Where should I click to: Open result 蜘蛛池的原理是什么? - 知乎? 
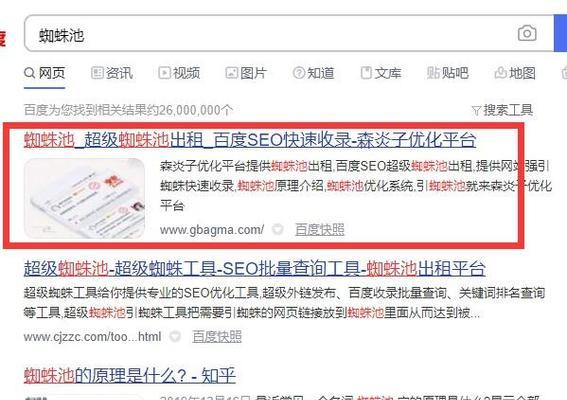point(130,376)
